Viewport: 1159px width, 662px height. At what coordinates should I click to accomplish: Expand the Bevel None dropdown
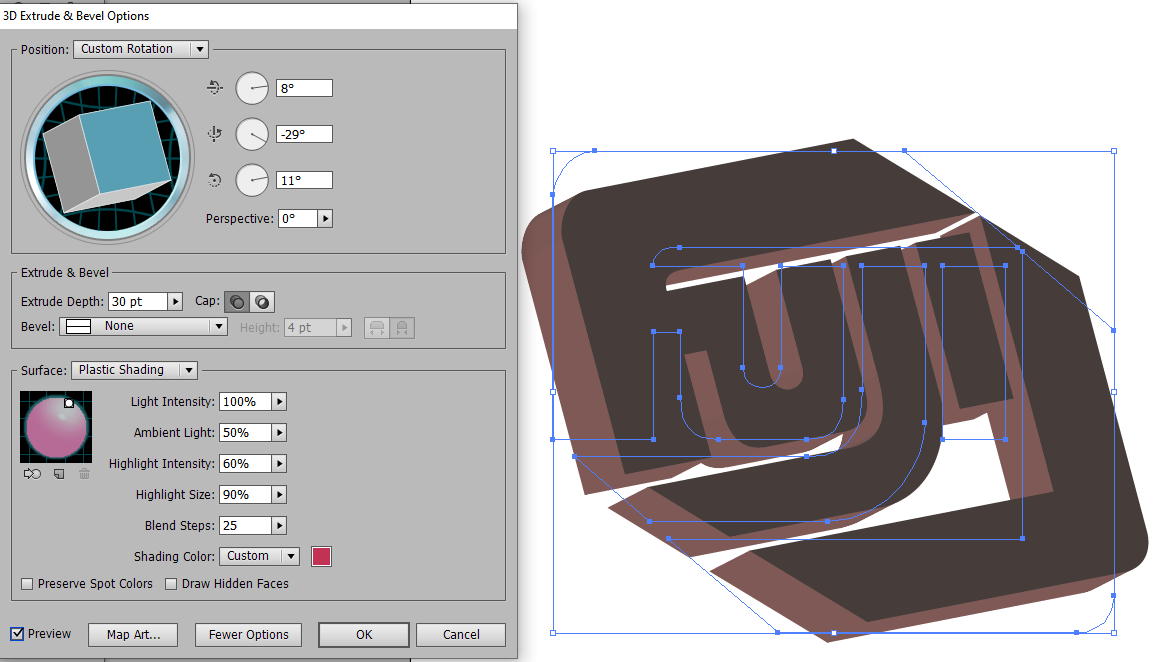(x=144, y=327)
